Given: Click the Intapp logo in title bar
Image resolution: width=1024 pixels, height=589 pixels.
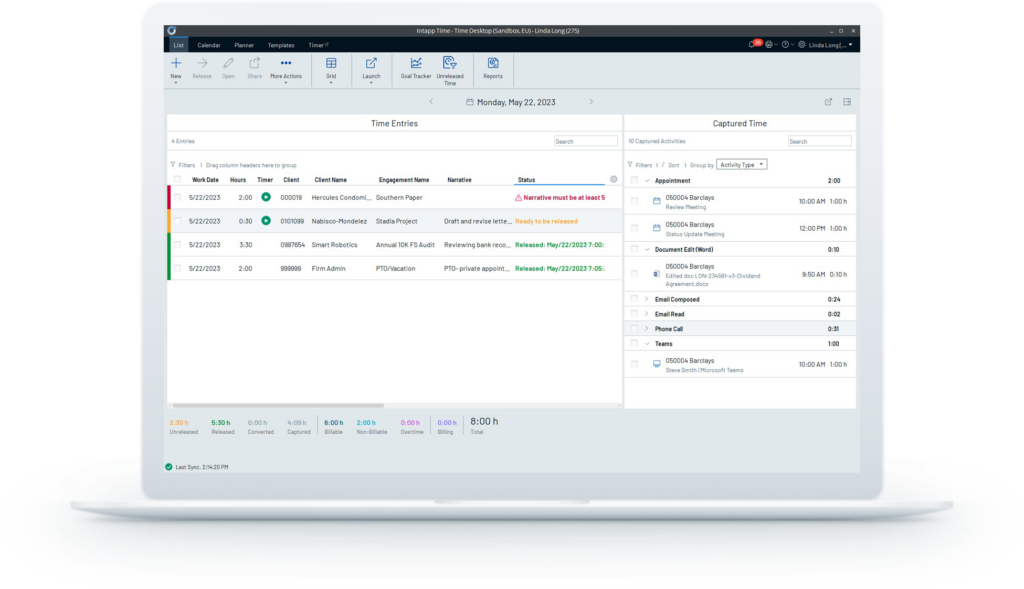Looking at the screenshot, I should coord(172,31).
